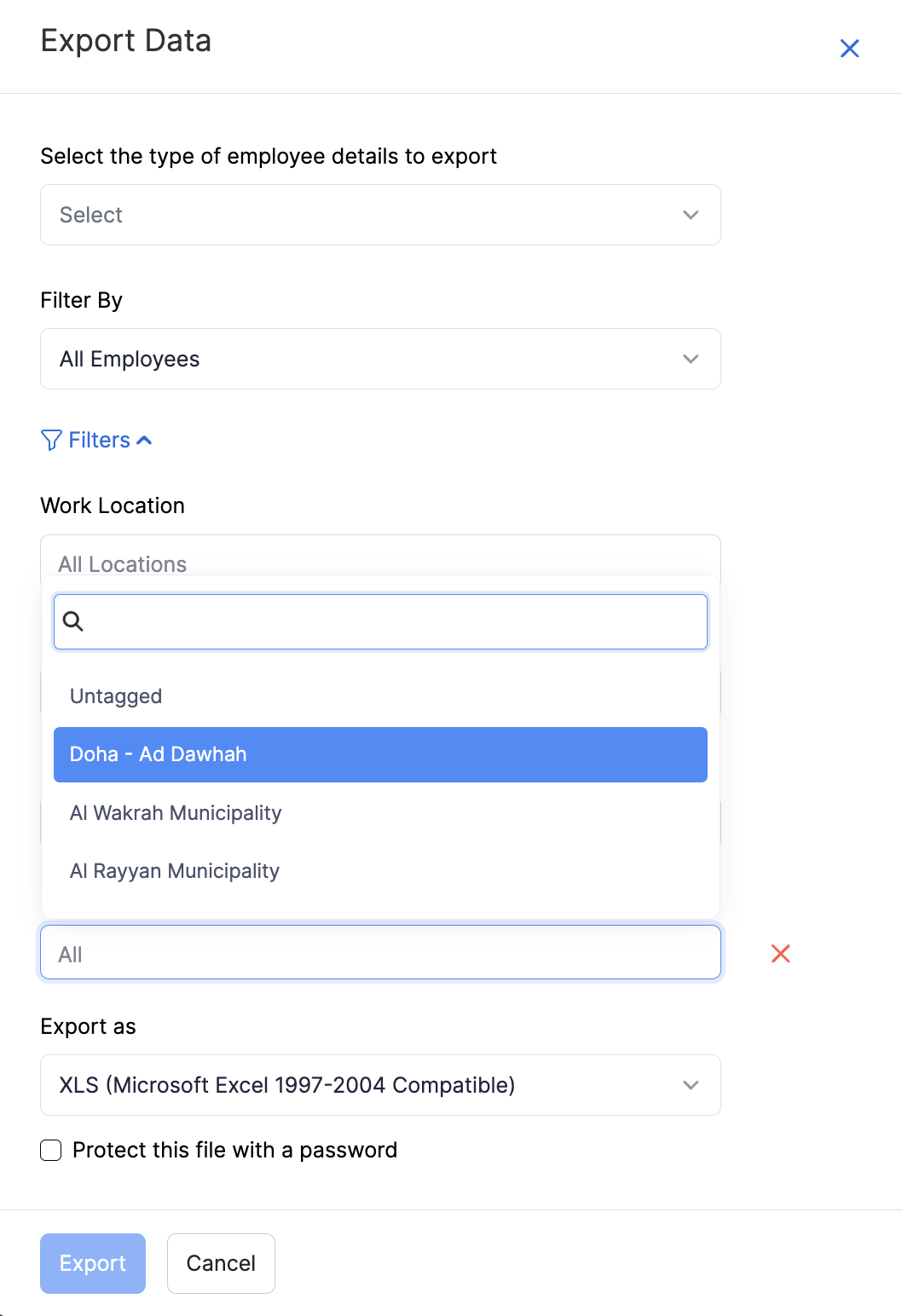
Task: Click the Cancel button
Action: 221,1263
